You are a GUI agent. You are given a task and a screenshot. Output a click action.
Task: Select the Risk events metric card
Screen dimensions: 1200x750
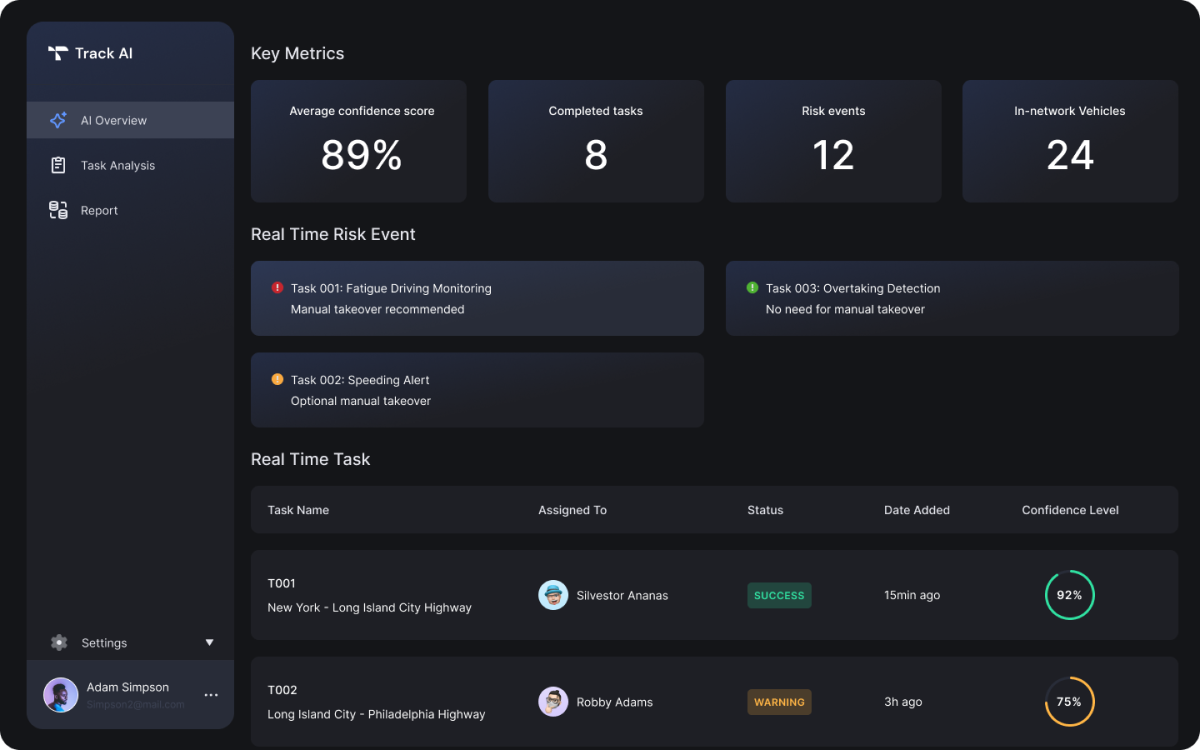click(x=833, y=141)
